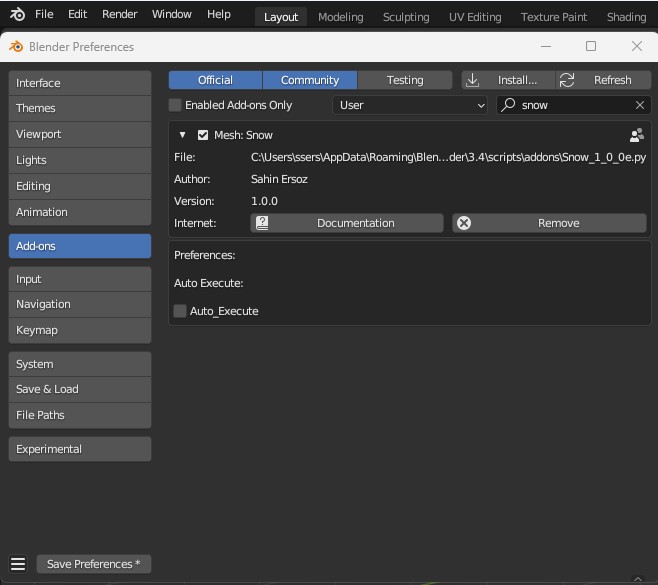Select the Keymap preferences section
Screen dimensions: 658x585
[x=80, y=330]
